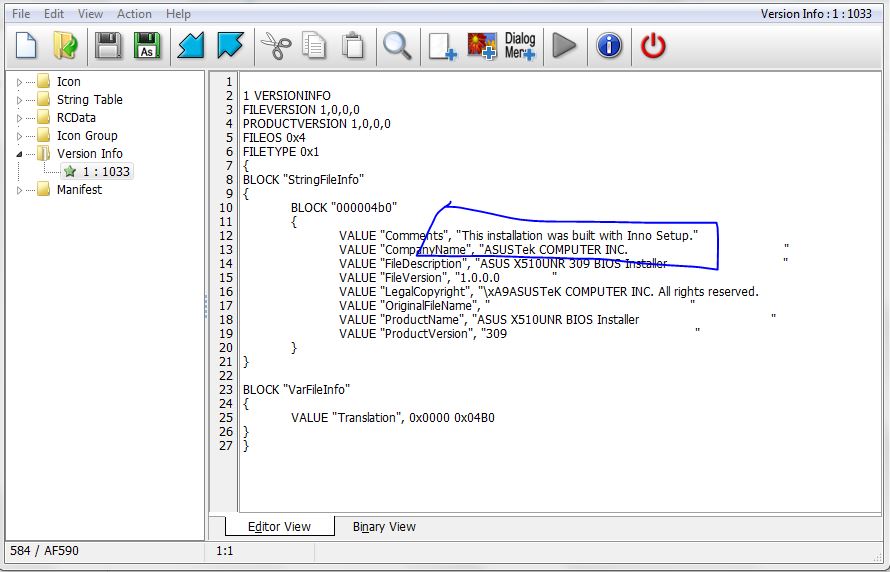Click the 1:1 cursor position status
The width and height of the screenshot is (890, 572).
pyautogui.click(x=225, y=550)
